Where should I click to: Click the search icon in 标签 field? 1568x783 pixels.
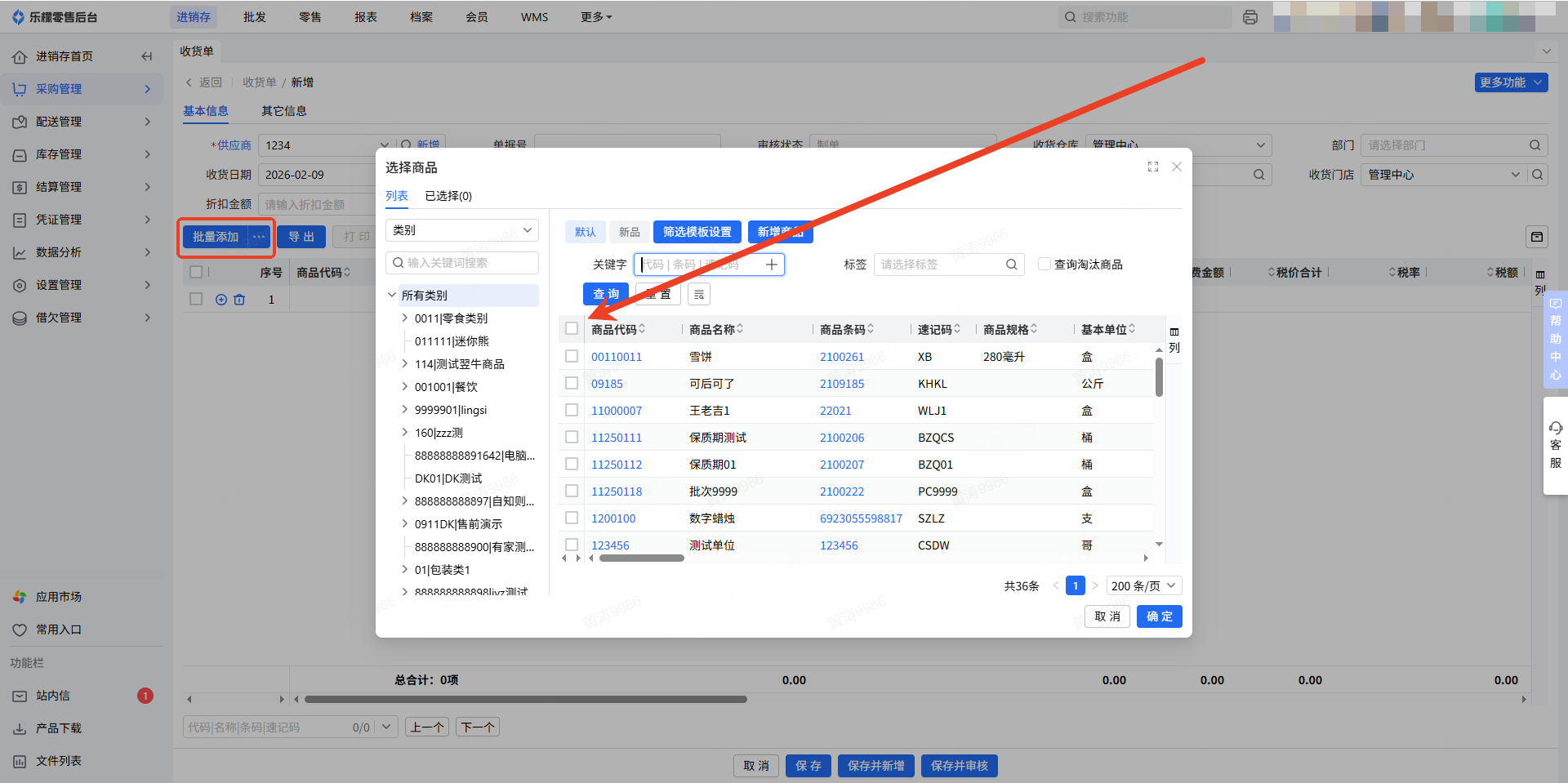(1011, 265)
